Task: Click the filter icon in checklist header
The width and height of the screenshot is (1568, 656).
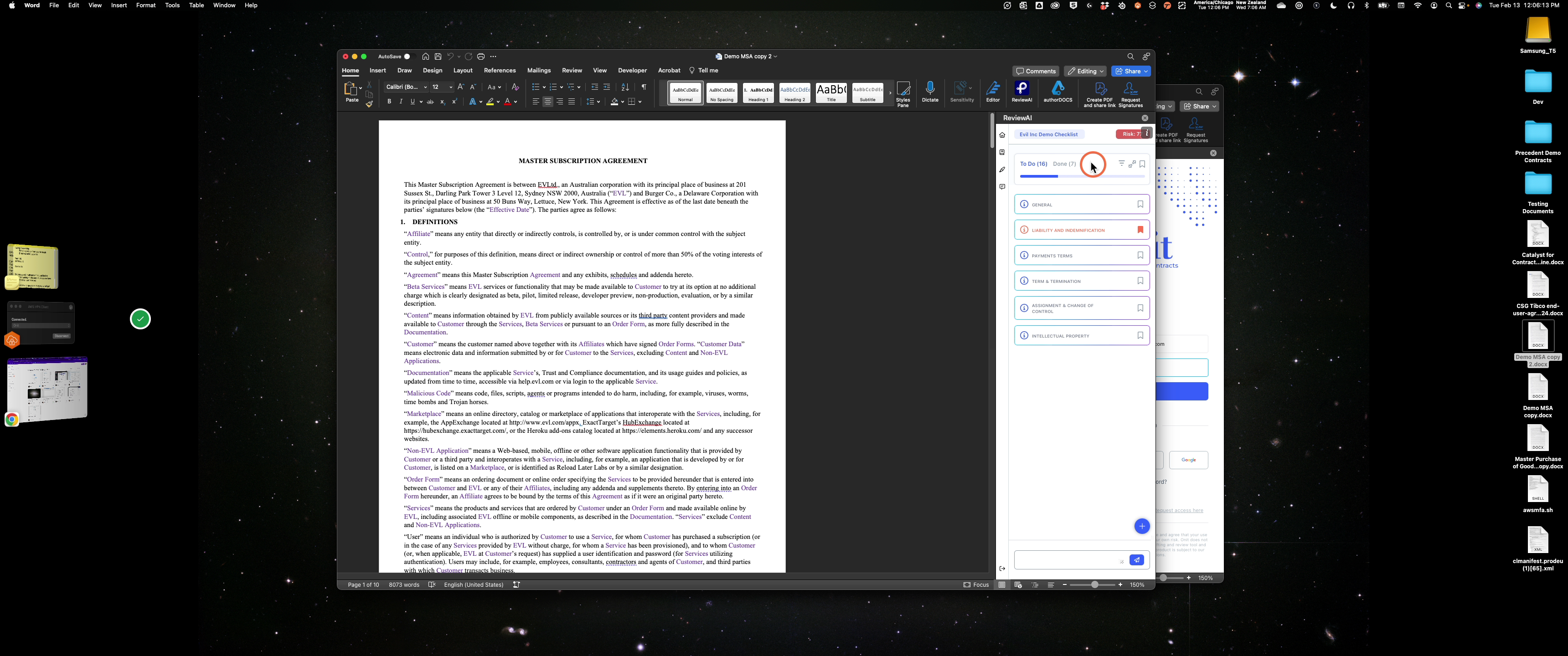Action: pyautogui.click(x=1121, y=164)
